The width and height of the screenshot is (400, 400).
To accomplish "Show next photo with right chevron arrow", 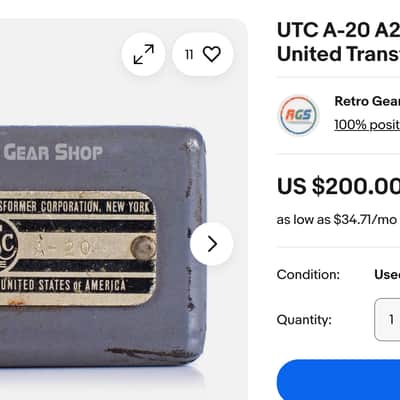I will tap(211, 244).
